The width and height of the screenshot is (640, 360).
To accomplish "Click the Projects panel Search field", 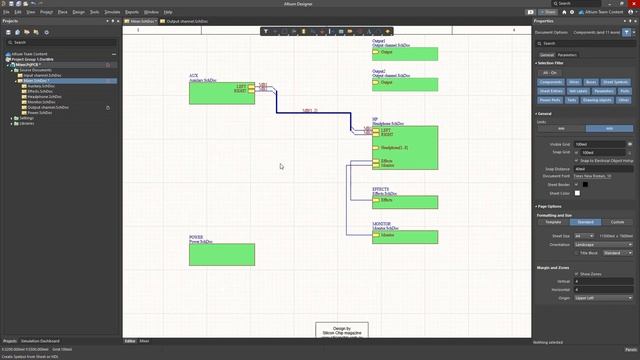I will (x=61, y=42).
